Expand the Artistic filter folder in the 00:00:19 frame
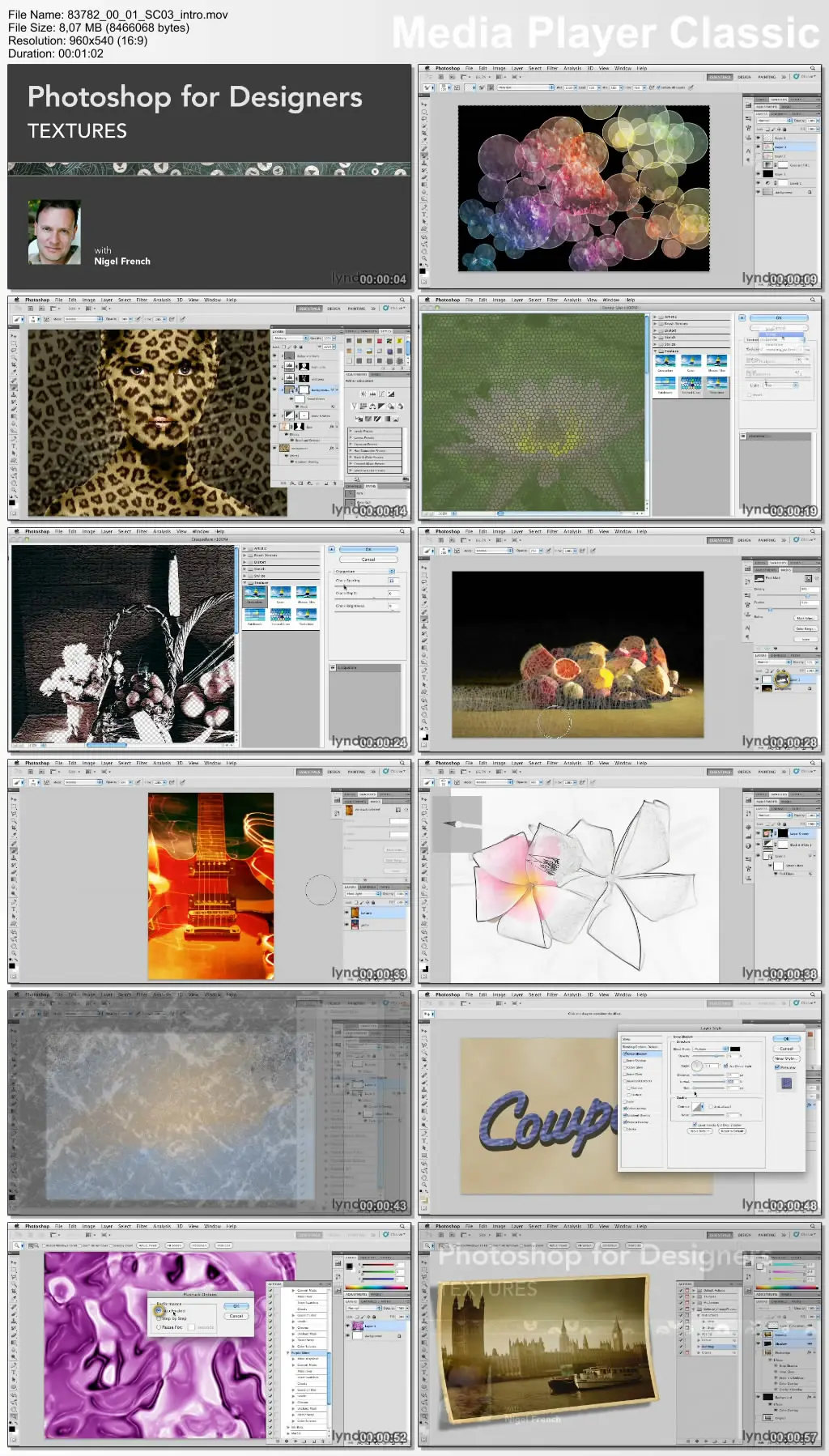The image size is (829, 1456). [655, 317]
